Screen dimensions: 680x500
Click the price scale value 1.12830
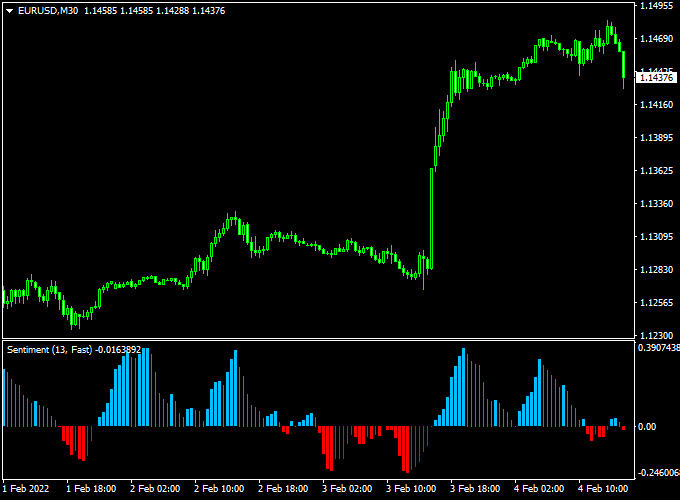pyautogui.click(x=657, y=269)
